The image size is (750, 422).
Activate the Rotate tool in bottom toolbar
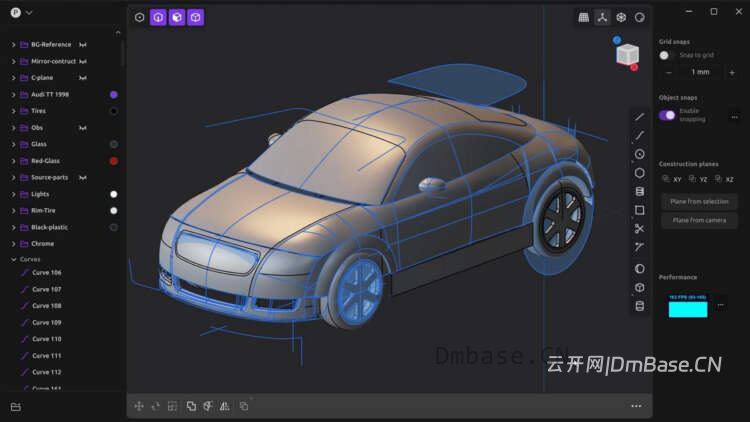coord(155,406)
